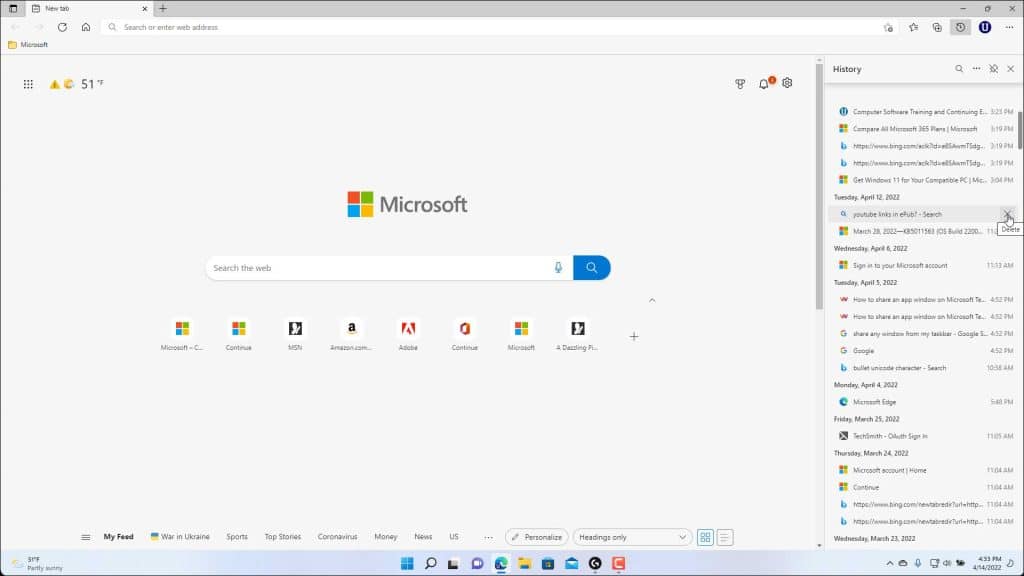Search history with magnifier icon
The width and height of the screenshot is (1024, 576).
[959, 69]
